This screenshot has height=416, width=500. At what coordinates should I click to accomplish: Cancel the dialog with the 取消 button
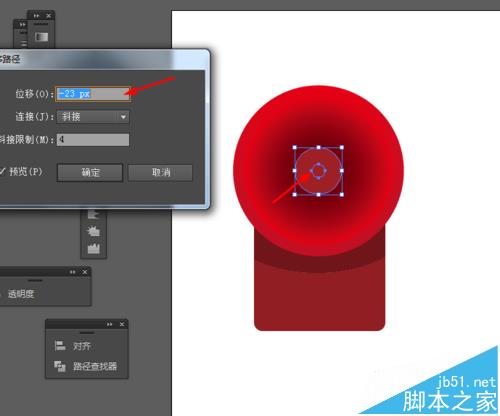(160, 172)
